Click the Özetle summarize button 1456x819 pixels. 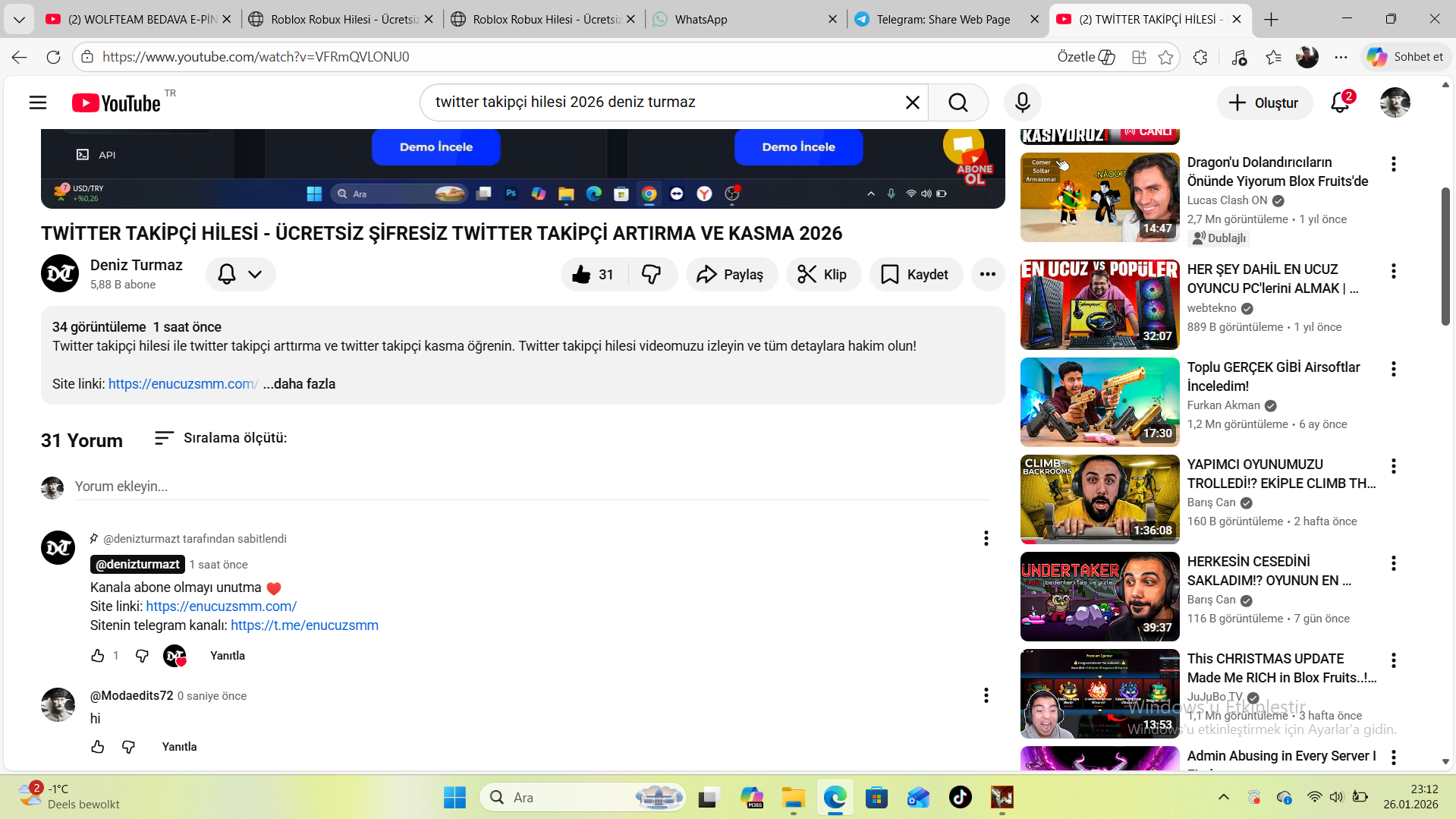(x=1086, y=57)
